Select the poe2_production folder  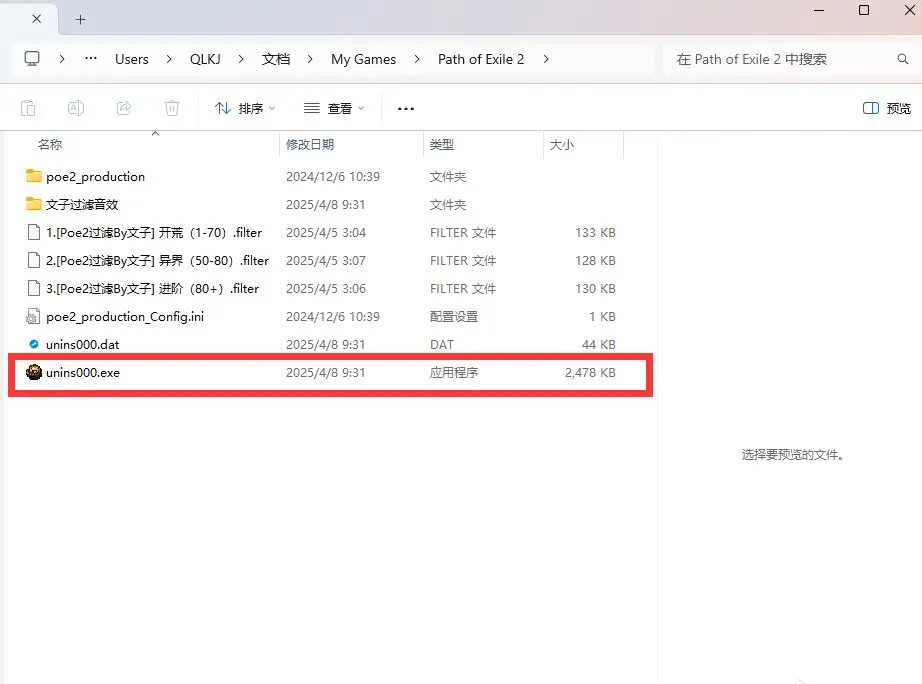coord(95,177)
